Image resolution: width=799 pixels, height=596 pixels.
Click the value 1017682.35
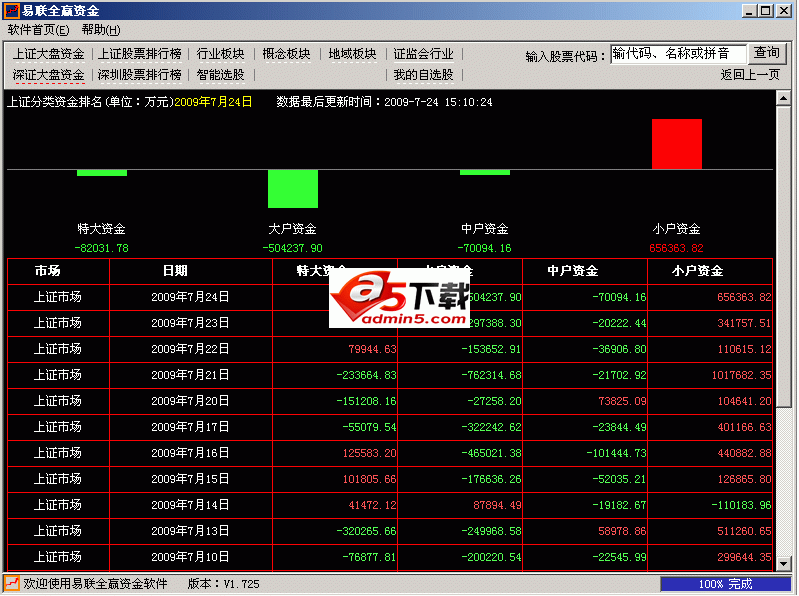pyautogui.click(x=741, y=375)
